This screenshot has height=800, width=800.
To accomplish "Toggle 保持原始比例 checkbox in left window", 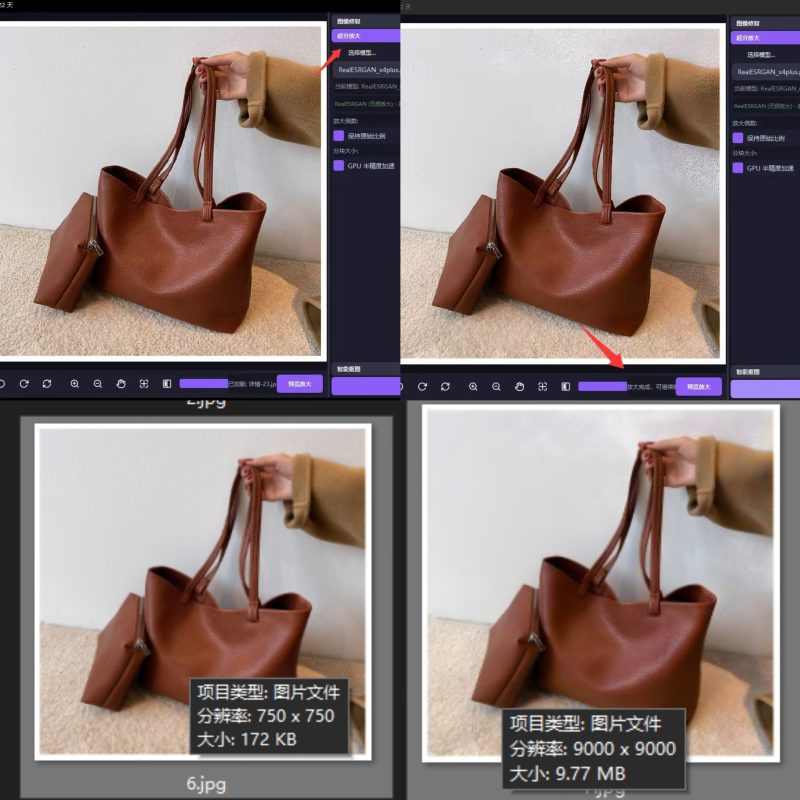I will click(339, 136).
